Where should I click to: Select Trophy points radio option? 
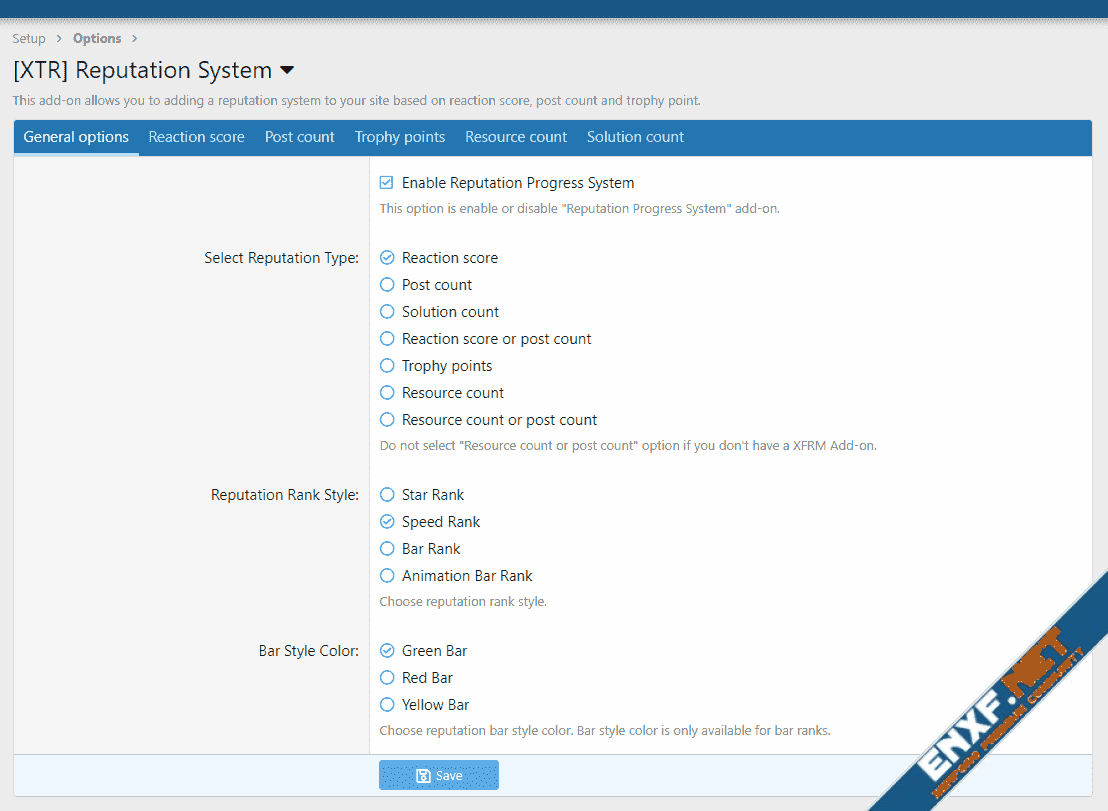(387, 366)
